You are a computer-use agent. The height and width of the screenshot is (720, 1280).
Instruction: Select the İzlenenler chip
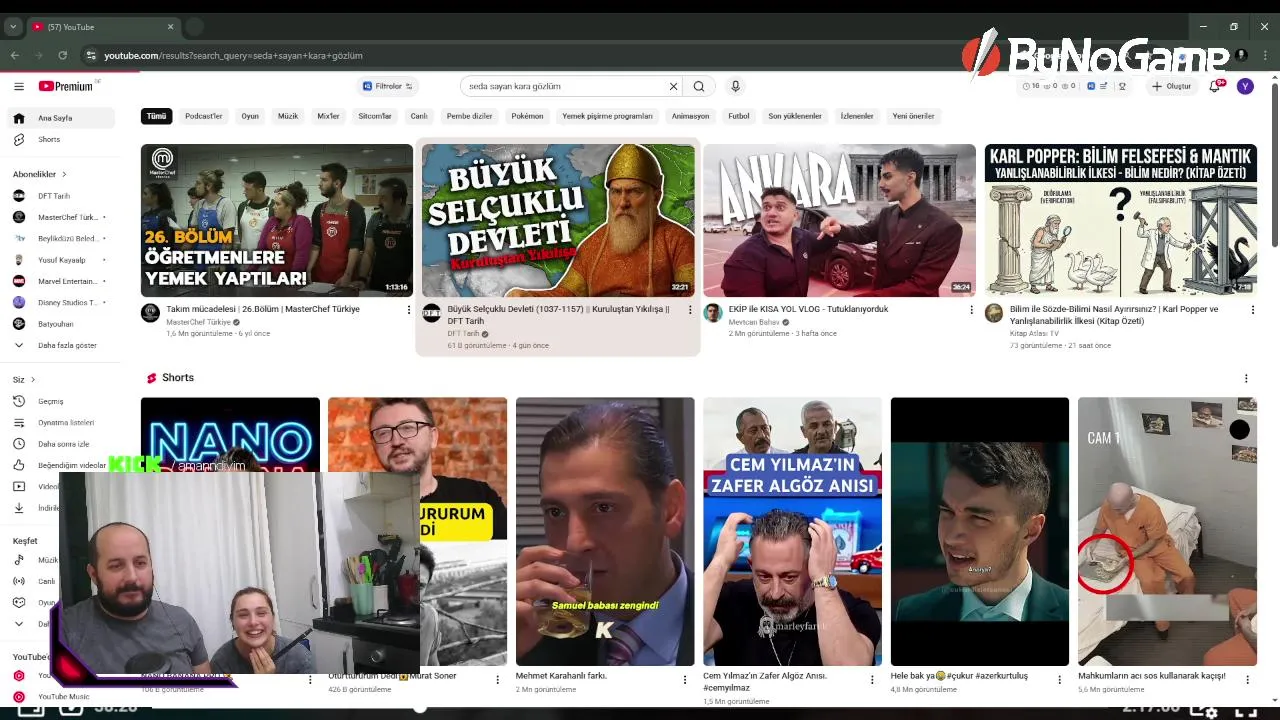point(857,116)
